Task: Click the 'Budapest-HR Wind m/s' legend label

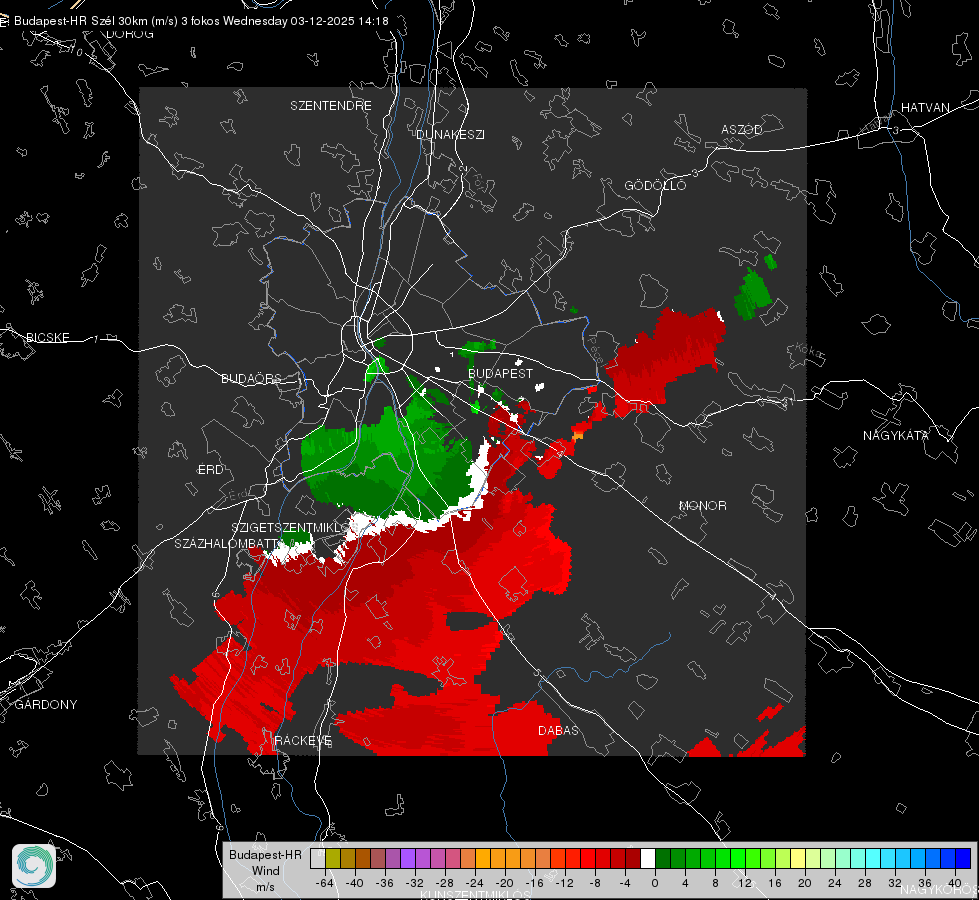Action: click(265, 871)
